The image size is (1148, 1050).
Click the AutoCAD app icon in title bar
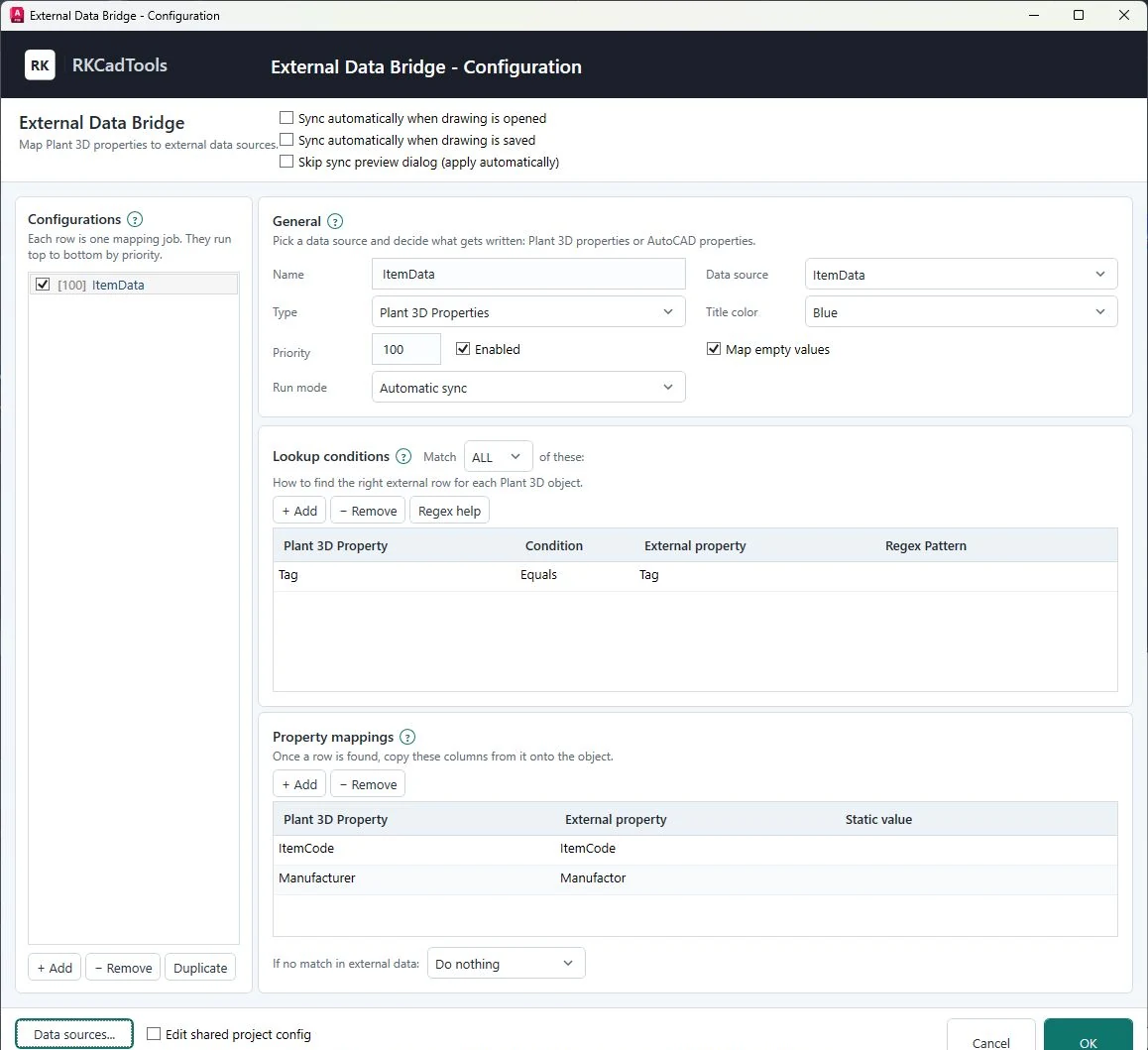[17, 16]
